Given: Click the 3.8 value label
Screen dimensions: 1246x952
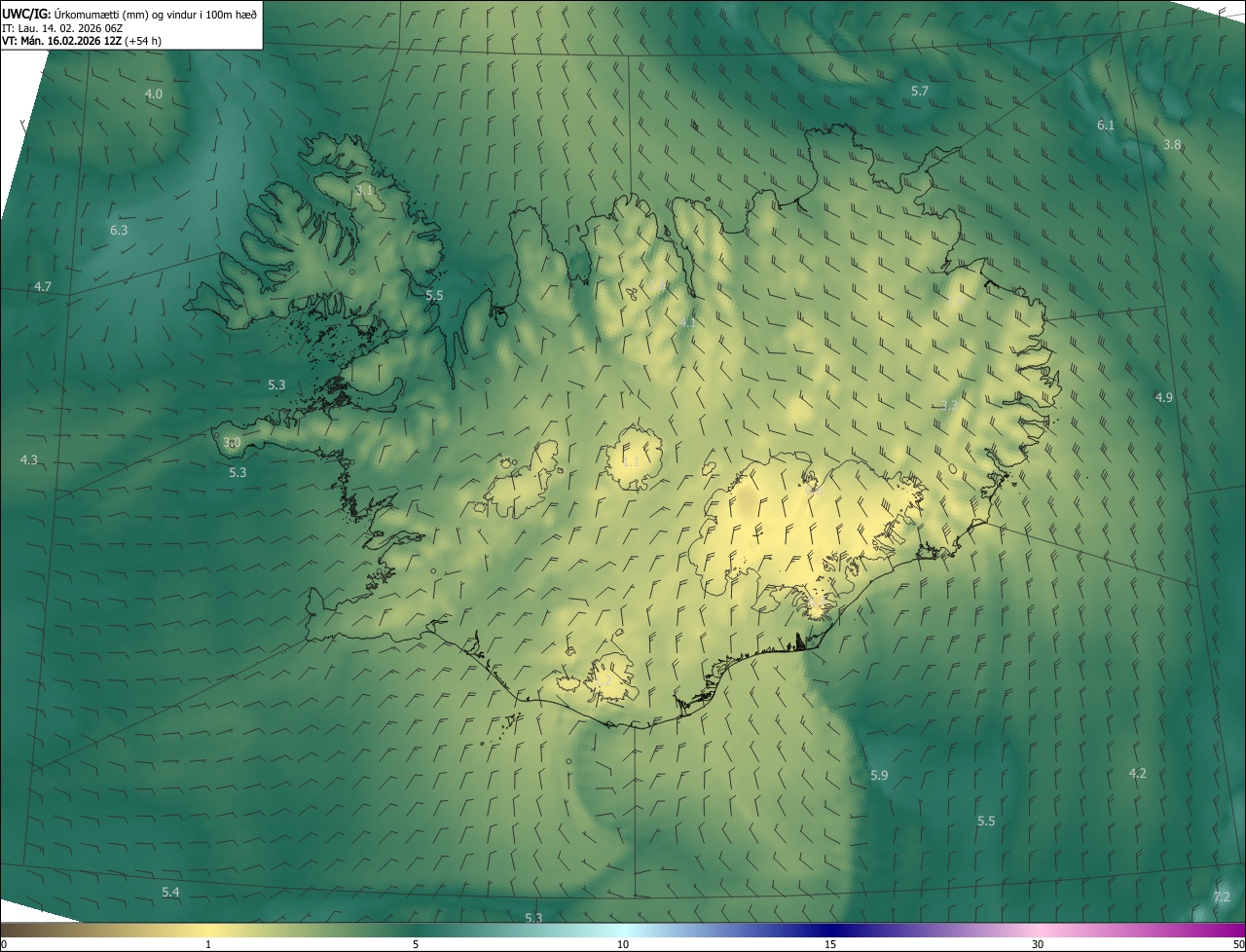Looking at the screenshot, I should (x=1172, y=144).
